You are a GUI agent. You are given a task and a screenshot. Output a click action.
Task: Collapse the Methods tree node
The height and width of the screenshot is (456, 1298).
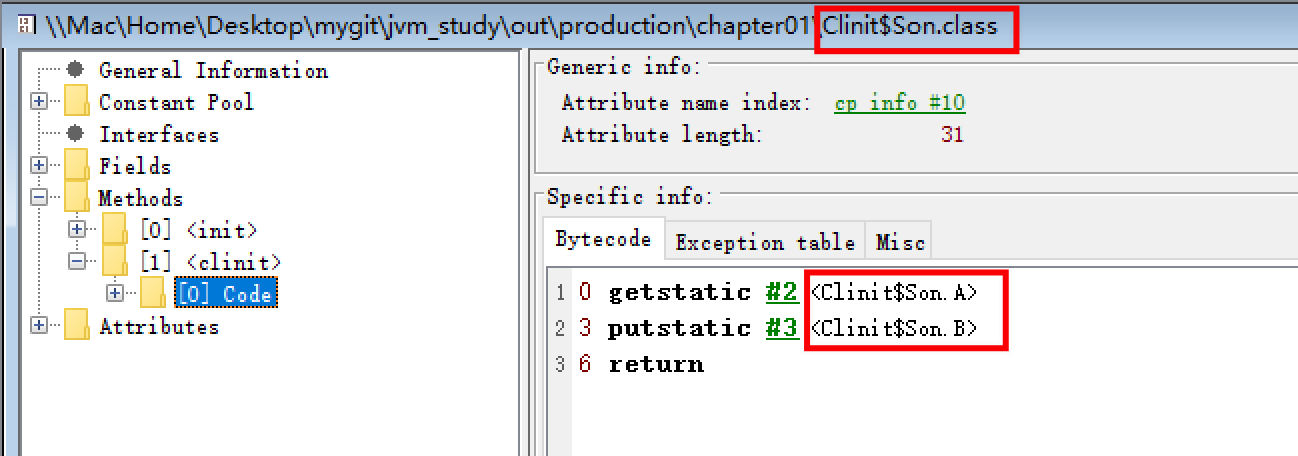[39, 198]
